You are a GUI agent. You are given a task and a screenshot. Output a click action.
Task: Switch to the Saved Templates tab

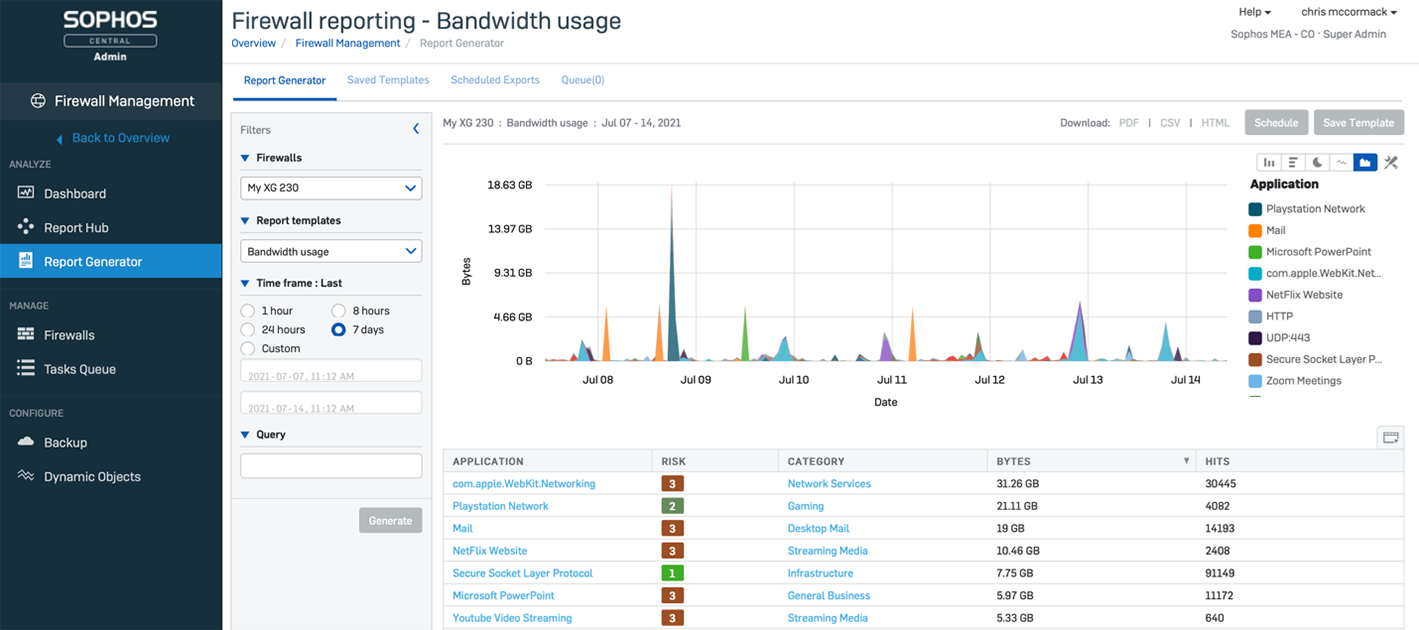388,80
